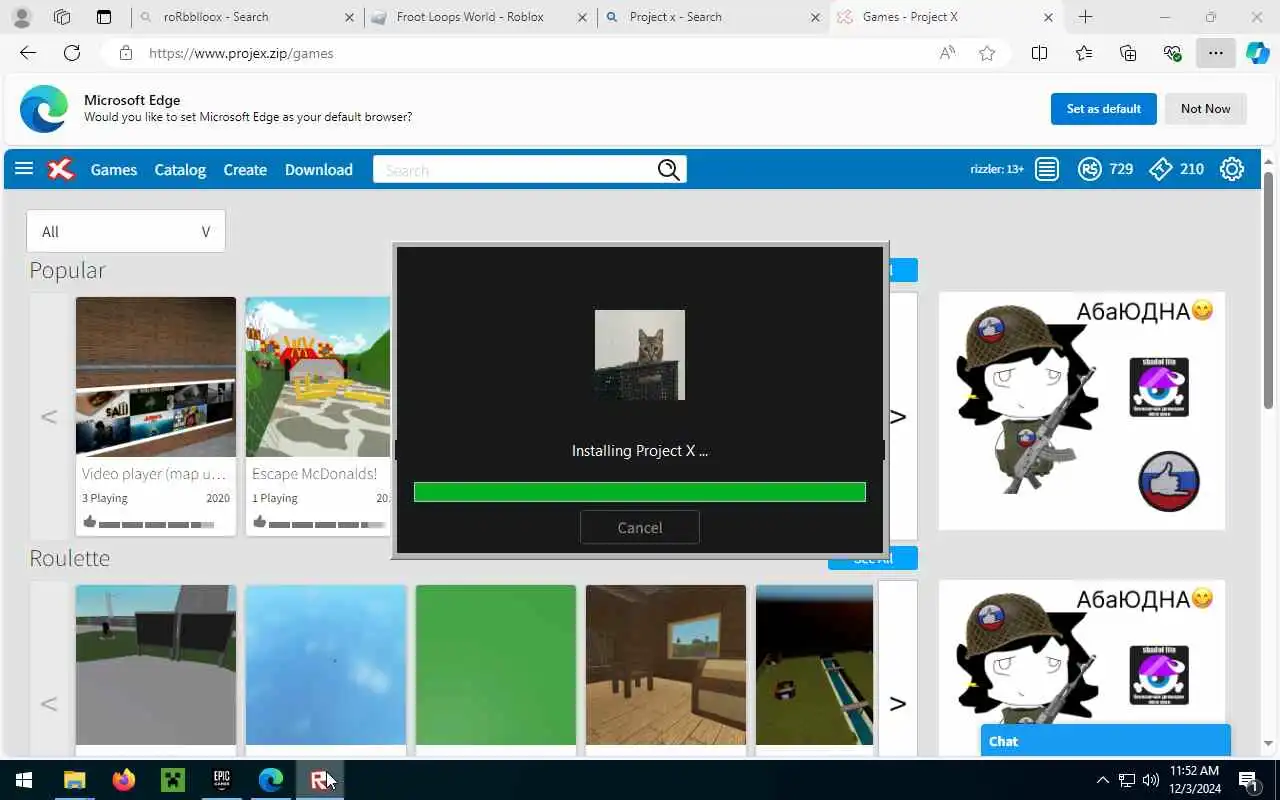Advance Popular games with right arrow
The image size is (1280, 800).
pos(898,416)
